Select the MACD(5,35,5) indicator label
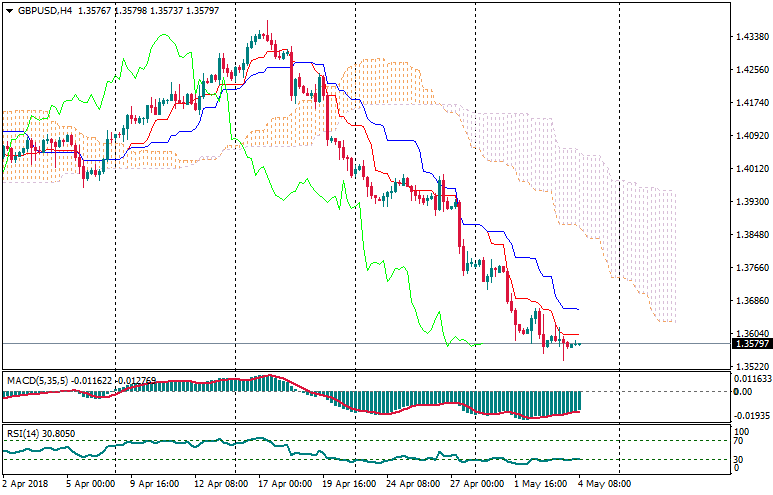 point(38,381)
